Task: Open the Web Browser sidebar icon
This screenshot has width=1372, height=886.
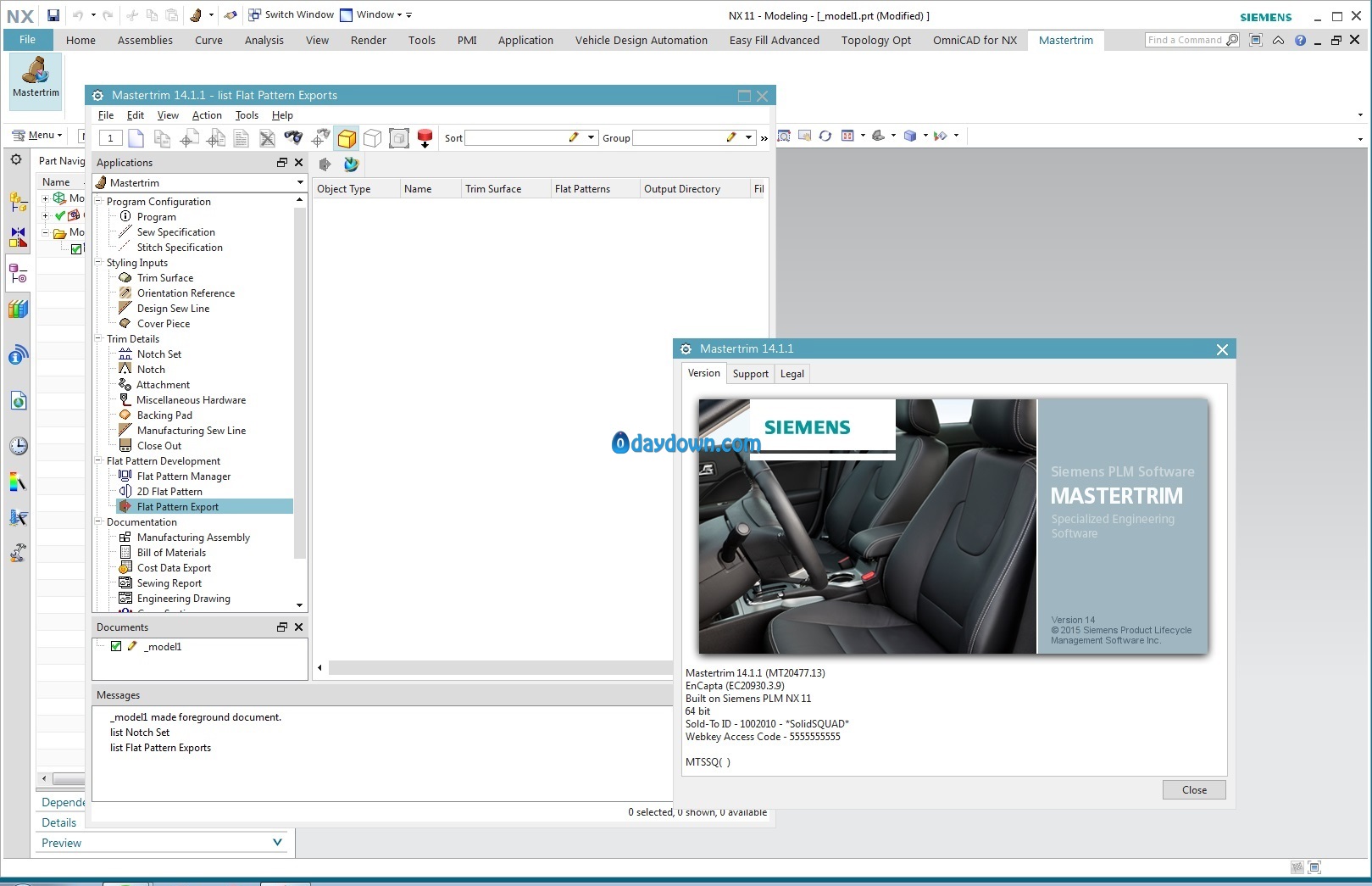Action: point(18,400)
